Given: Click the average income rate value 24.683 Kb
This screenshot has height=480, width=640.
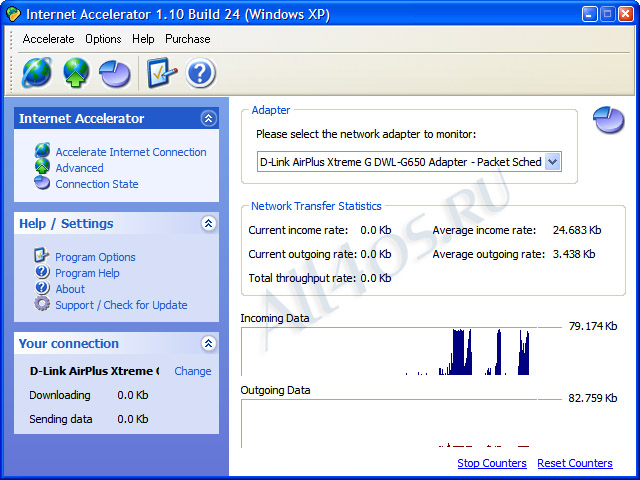Looking at the screenshot, I should pos(577,230).
